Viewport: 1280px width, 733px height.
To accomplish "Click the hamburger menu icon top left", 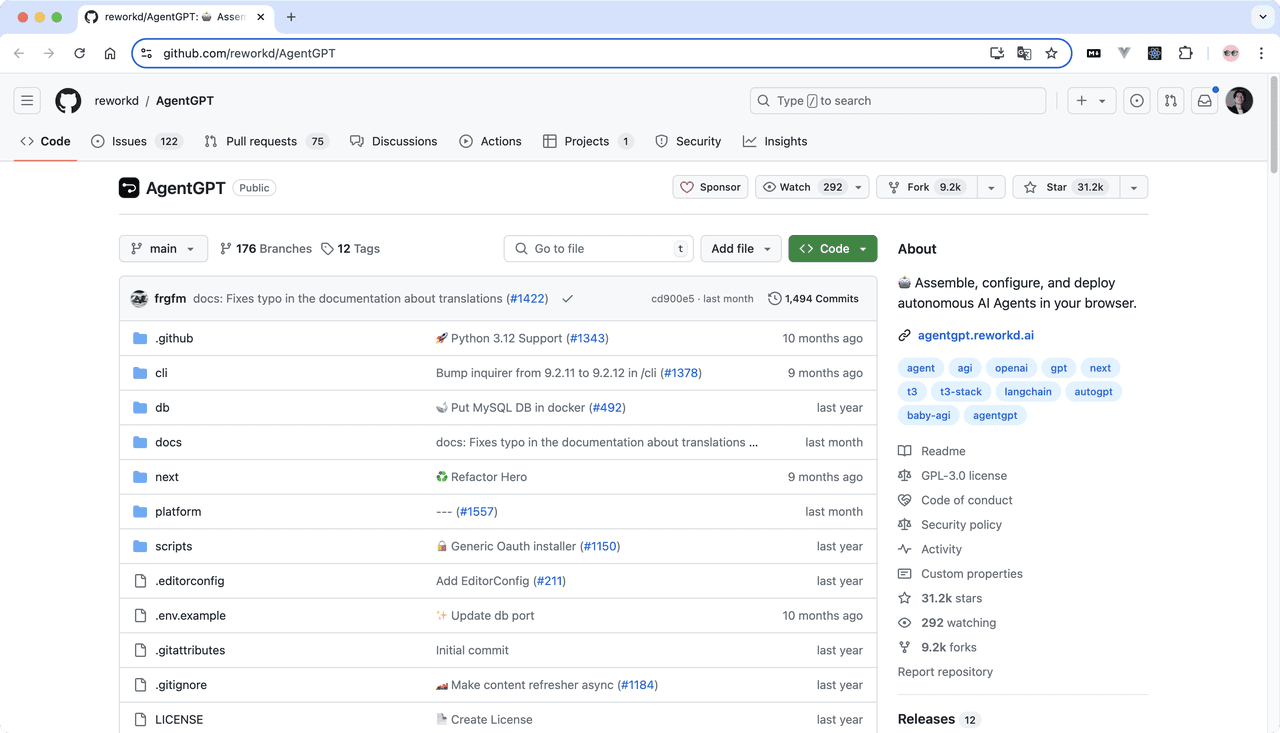I will (x=27, y=100).
